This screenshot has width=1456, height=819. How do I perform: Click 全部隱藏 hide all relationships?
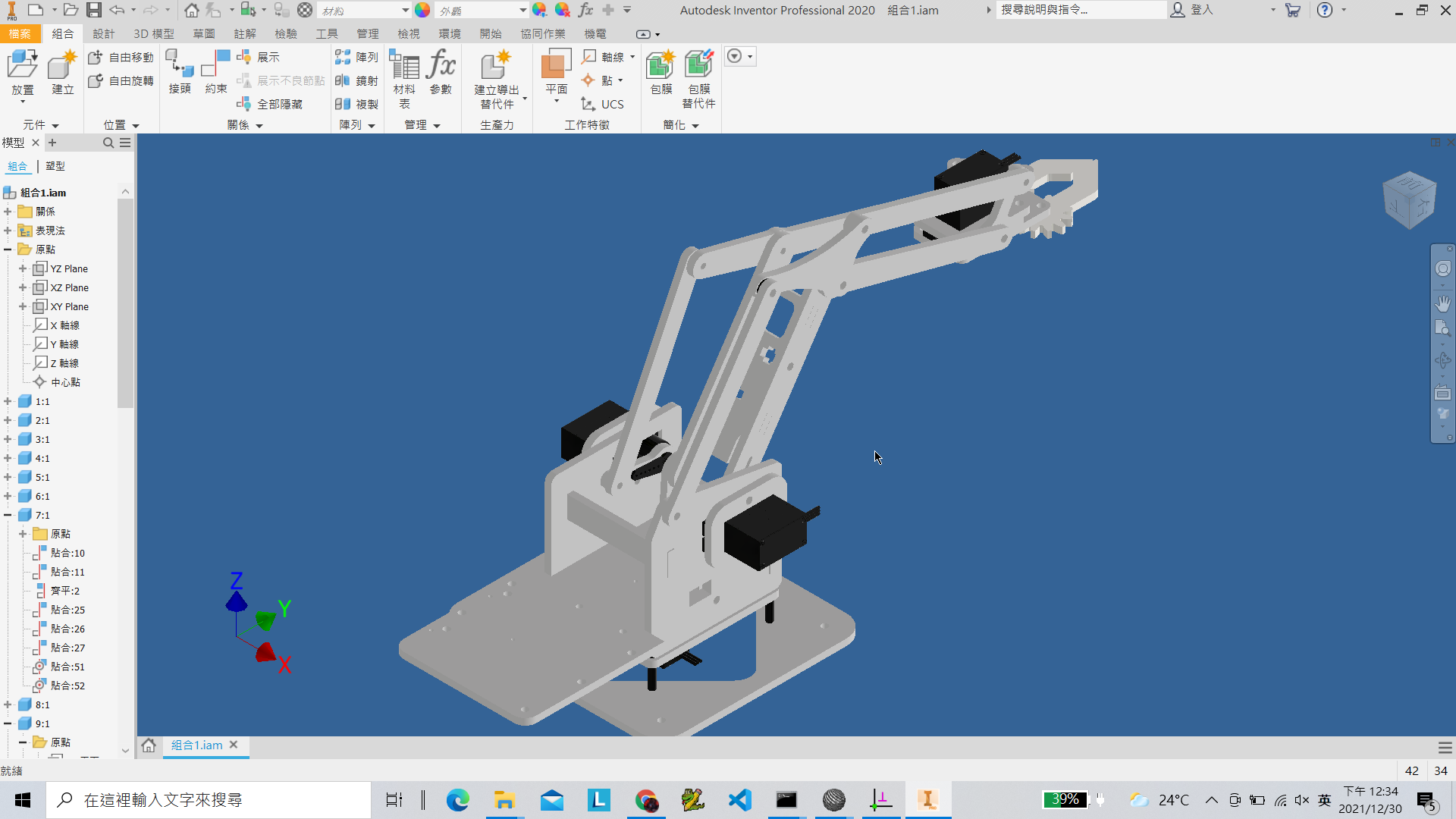[270, 104]
